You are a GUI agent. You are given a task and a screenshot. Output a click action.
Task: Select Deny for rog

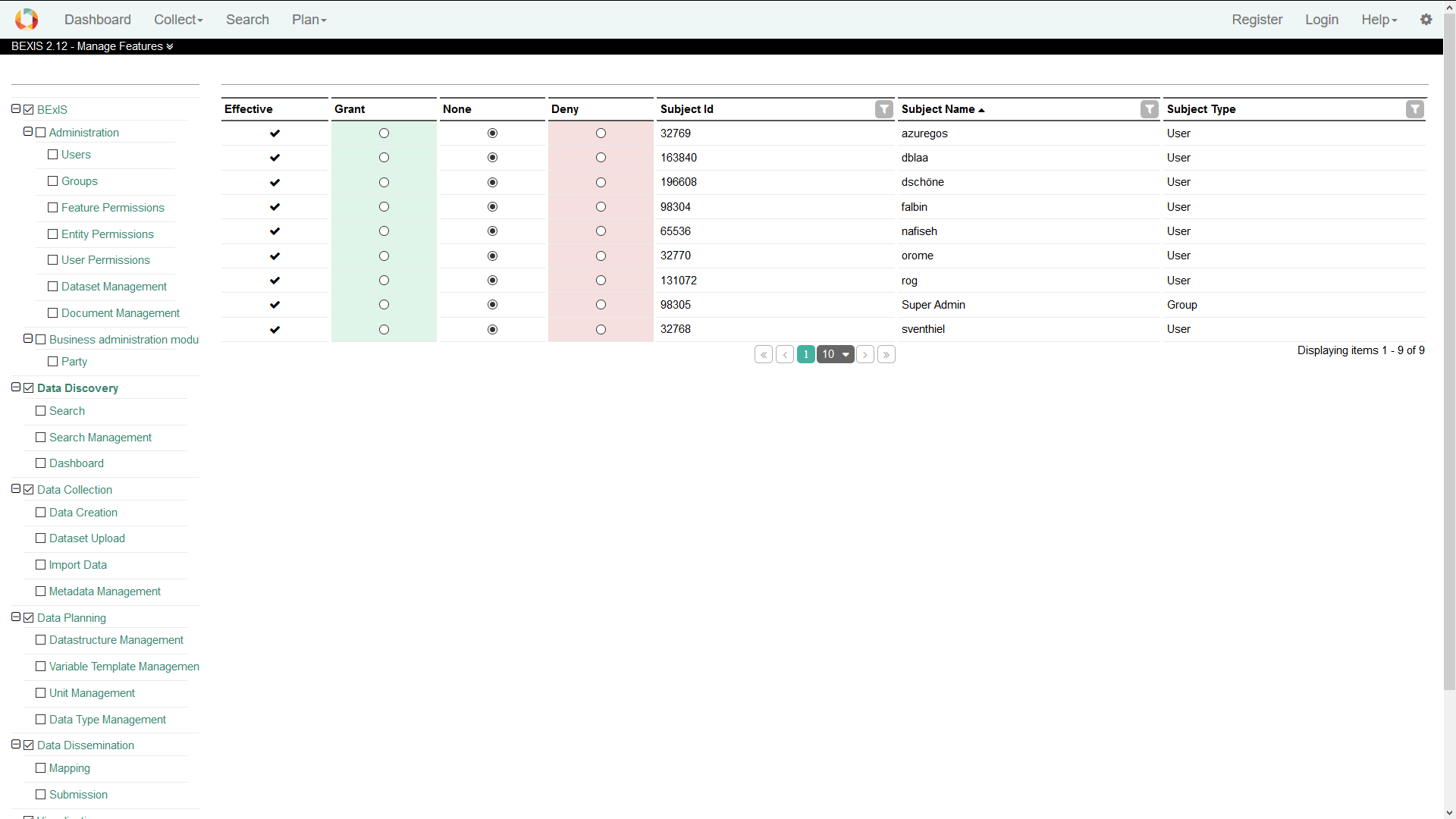pyautogui.click(x=601, y=281)
